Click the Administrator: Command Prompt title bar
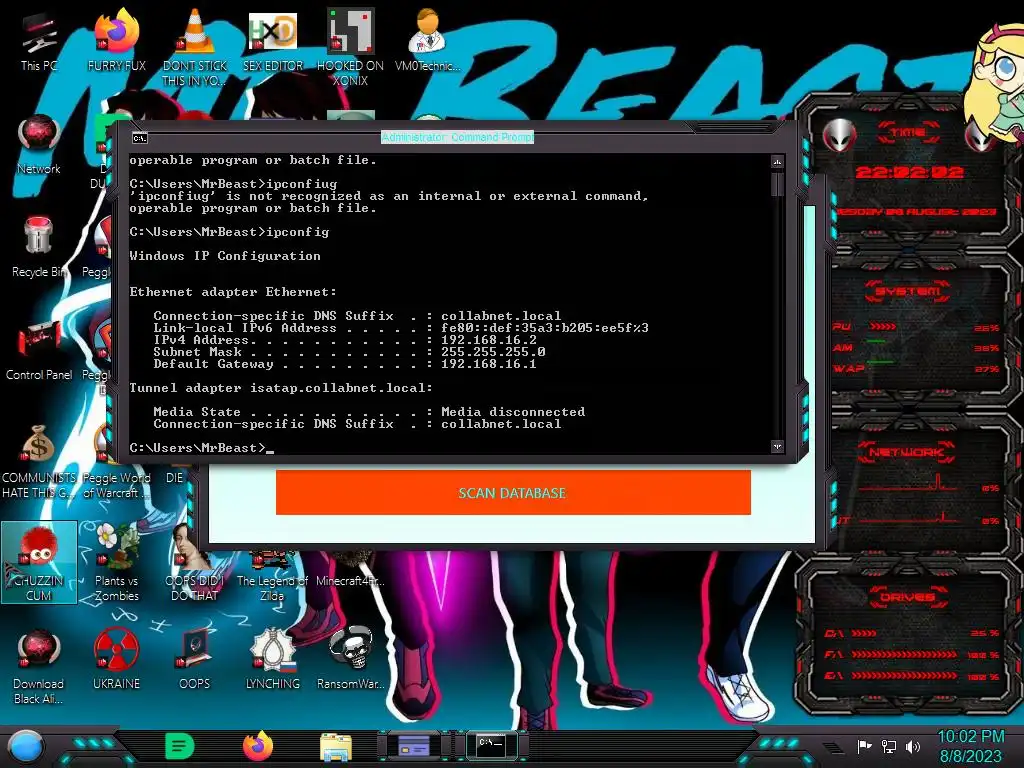The height and width of the screenshot is (768, 1024). coord(458,137)
